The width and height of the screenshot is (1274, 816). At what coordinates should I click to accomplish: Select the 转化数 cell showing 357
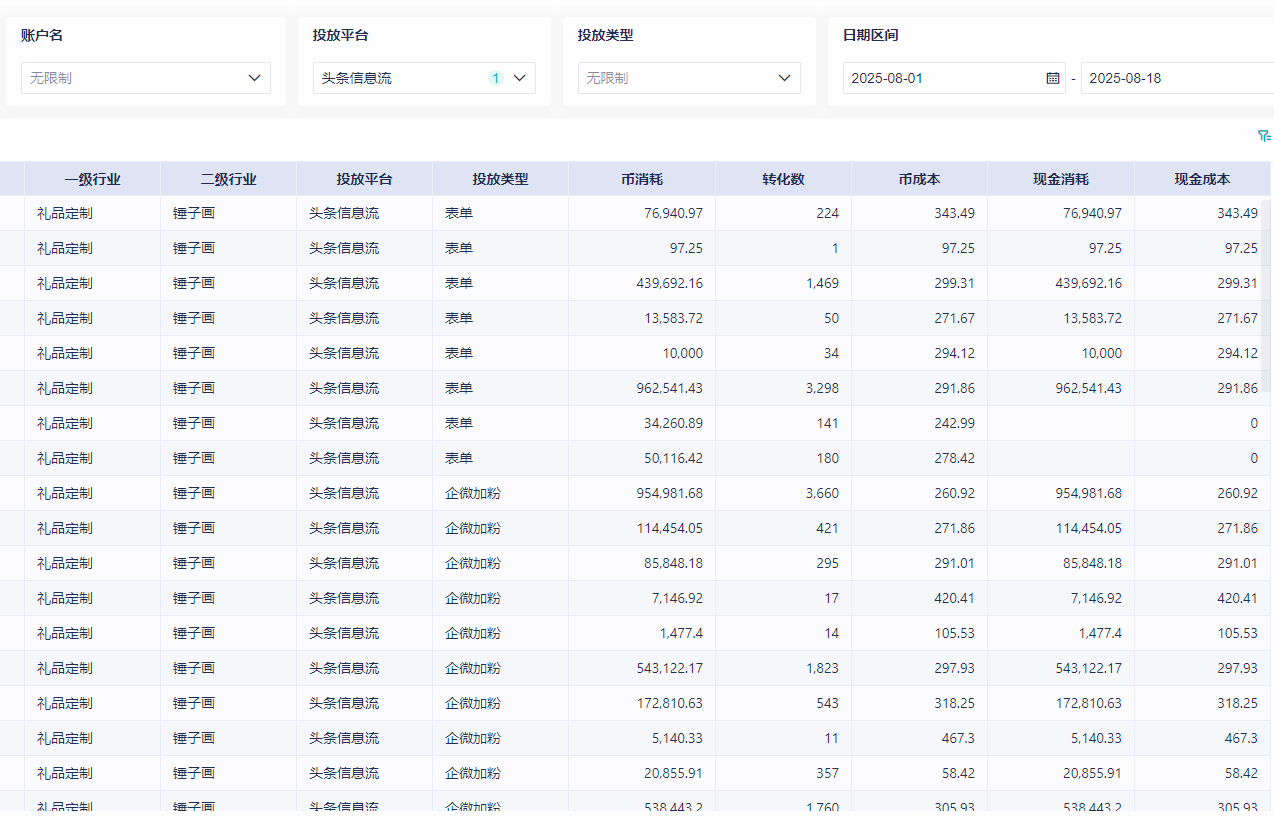tap(784, 773)
